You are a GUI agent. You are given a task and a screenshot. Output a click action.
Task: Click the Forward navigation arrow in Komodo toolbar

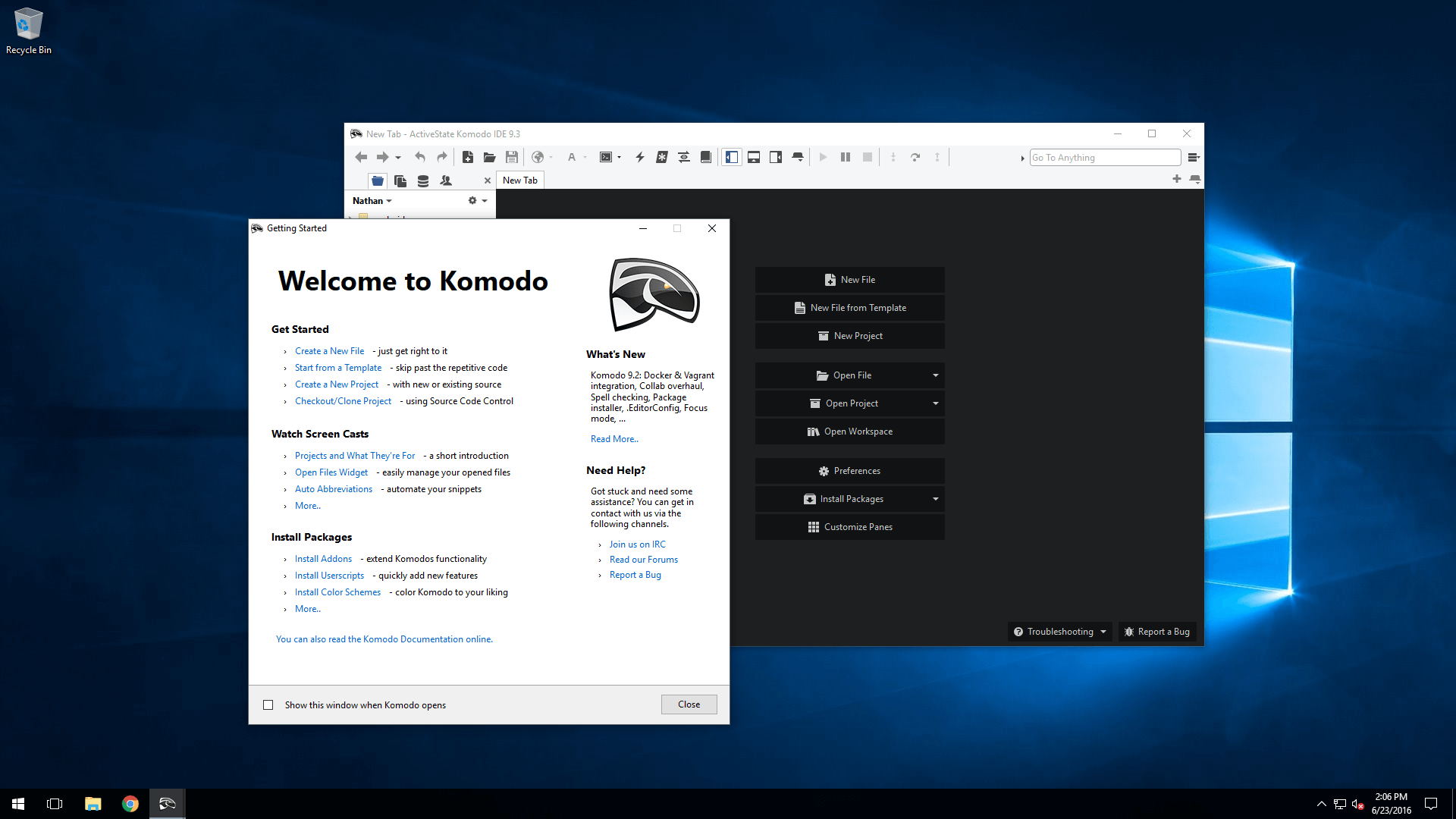coord(382,157)
